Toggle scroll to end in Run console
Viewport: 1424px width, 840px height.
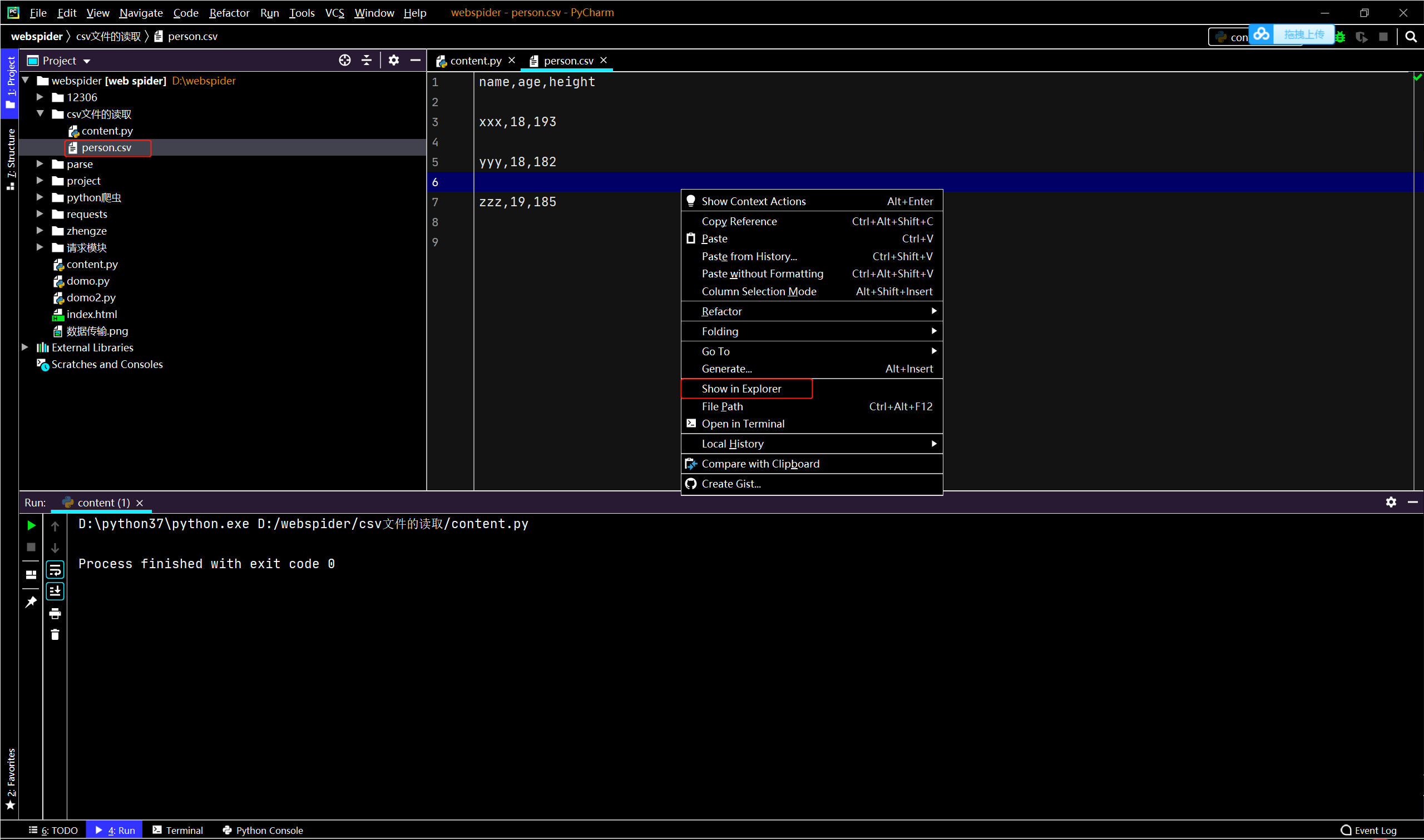(55, 591)
